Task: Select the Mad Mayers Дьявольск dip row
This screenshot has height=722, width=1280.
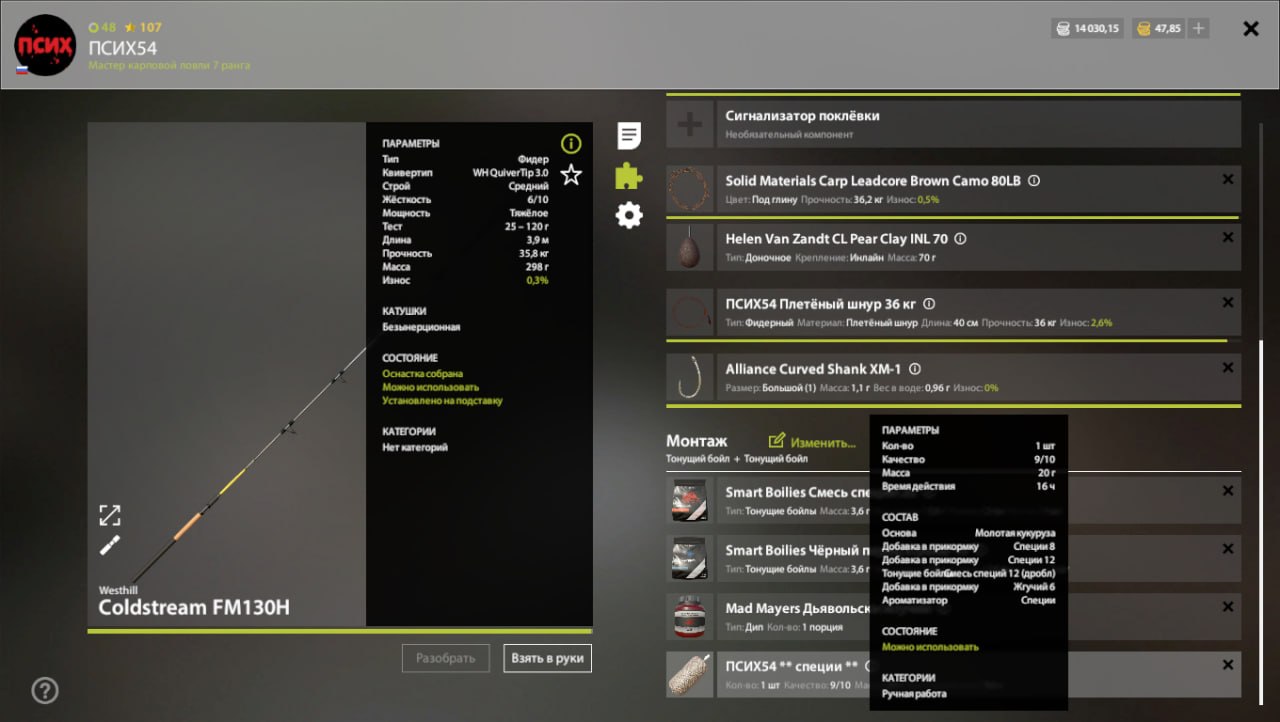Action: [953, 616]
